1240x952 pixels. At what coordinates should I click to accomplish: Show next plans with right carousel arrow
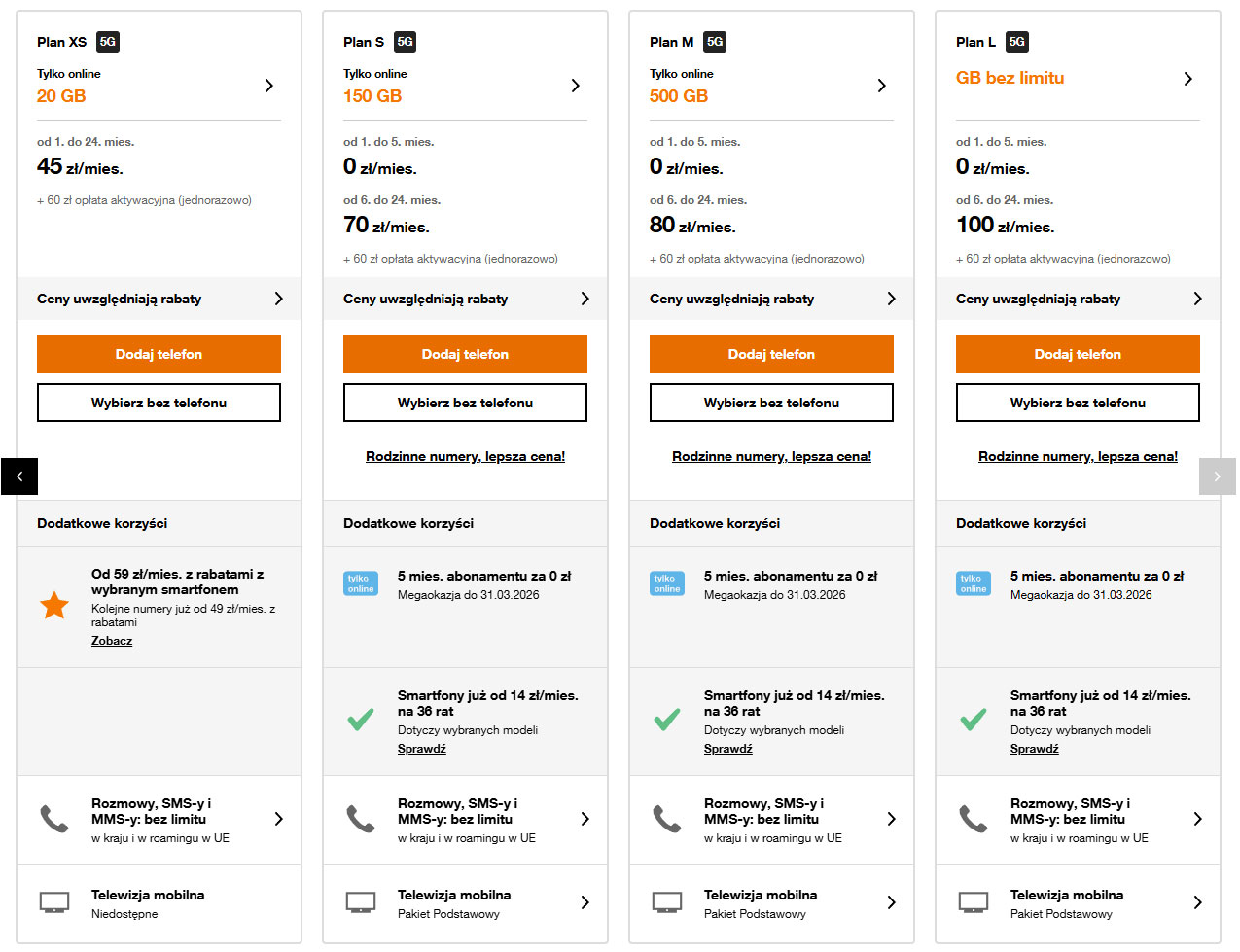click(x=1217, y=476)
